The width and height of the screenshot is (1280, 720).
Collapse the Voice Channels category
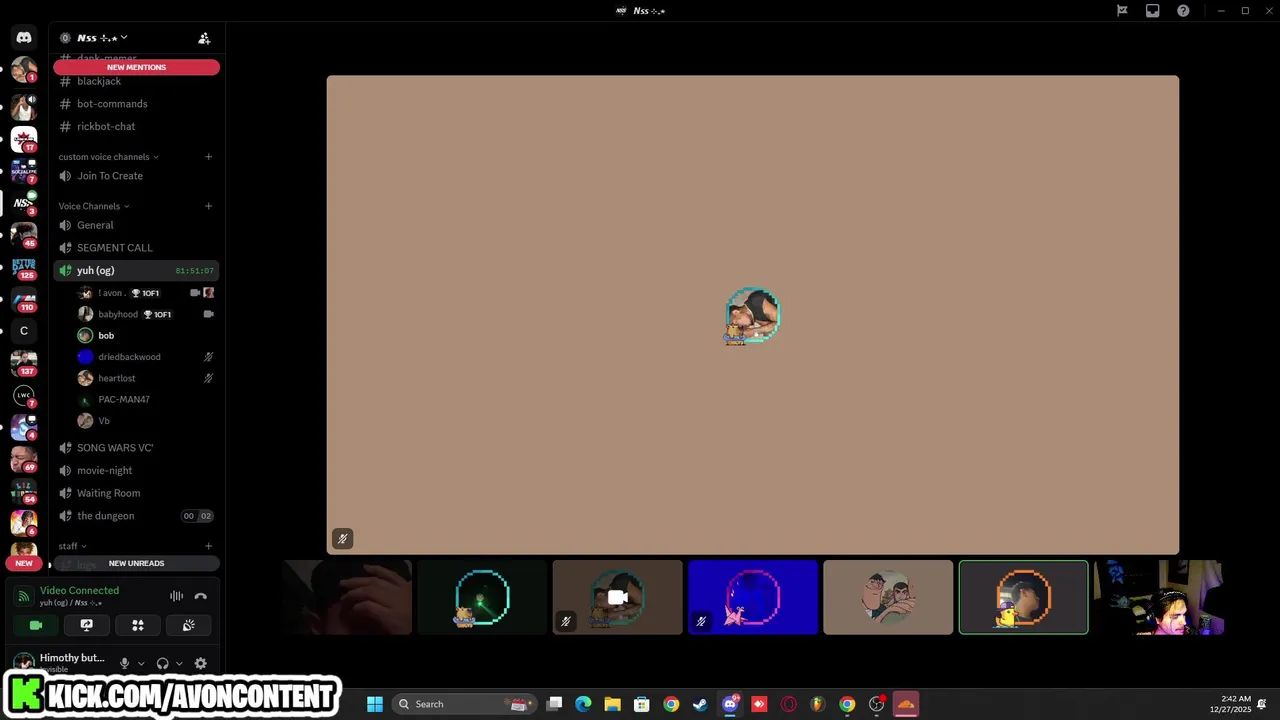[94, 206]
